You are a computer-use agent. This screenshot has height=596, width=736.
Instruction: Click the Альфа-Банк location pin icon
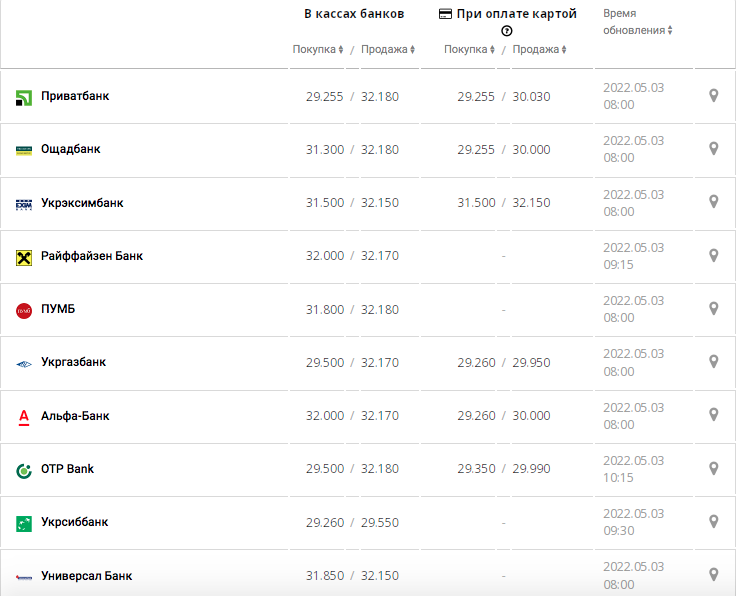713,415
